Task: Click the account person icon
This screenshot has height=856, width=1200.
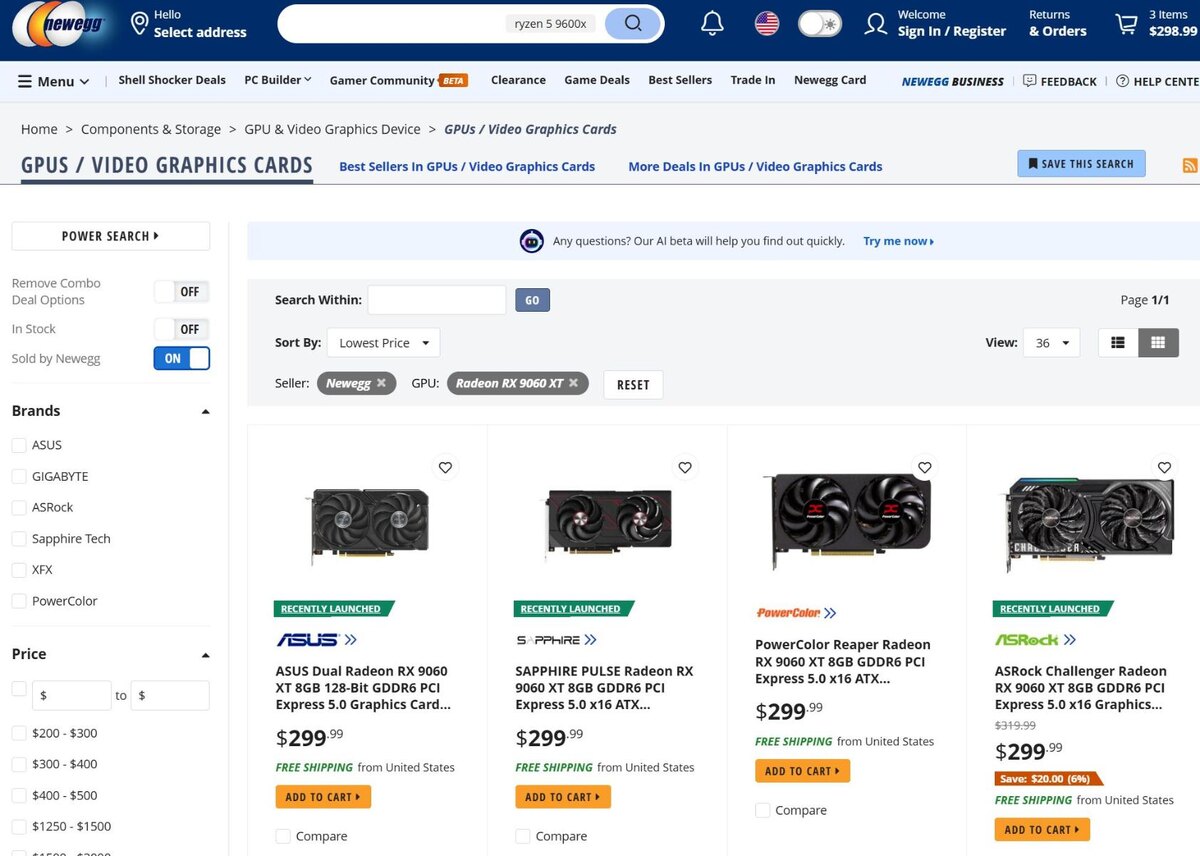Action: click(876, 24)
